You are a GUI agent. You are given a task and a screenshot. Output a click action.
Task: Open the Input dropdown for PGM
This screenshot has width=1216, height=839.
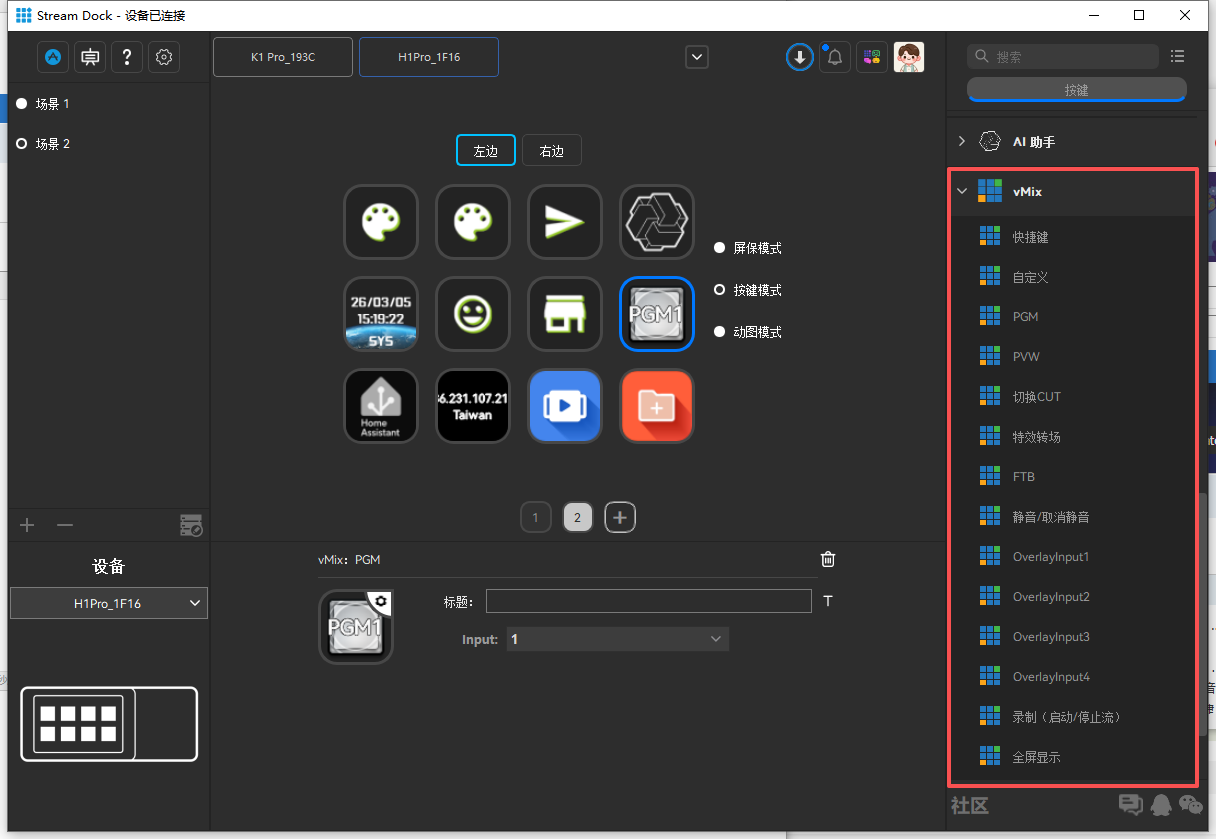(x=617, y=639)
